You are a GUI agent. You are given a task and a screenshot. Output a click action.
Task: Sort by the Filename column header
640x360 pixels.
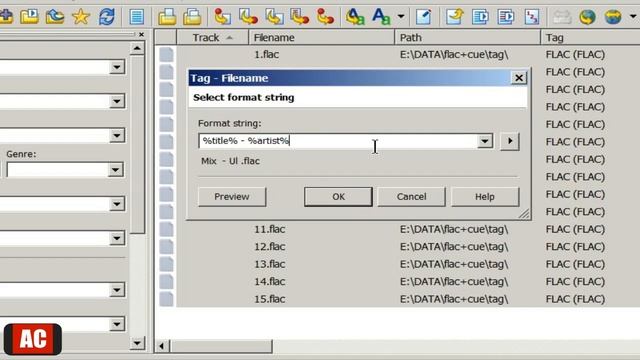(x=322, y=38)
